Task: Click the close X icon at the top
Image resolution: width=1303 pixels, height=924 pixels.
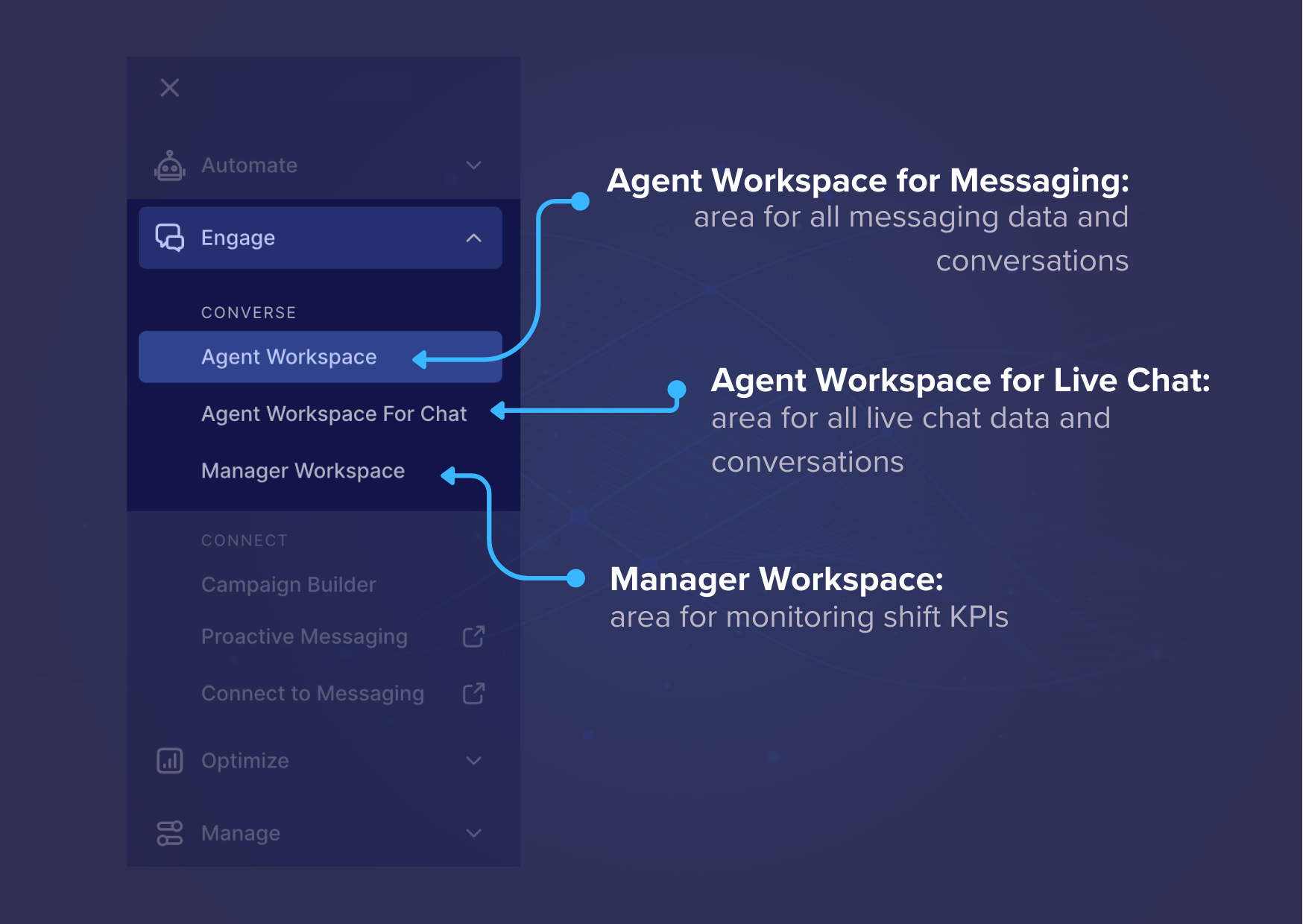Action: [x=170, y=88]
